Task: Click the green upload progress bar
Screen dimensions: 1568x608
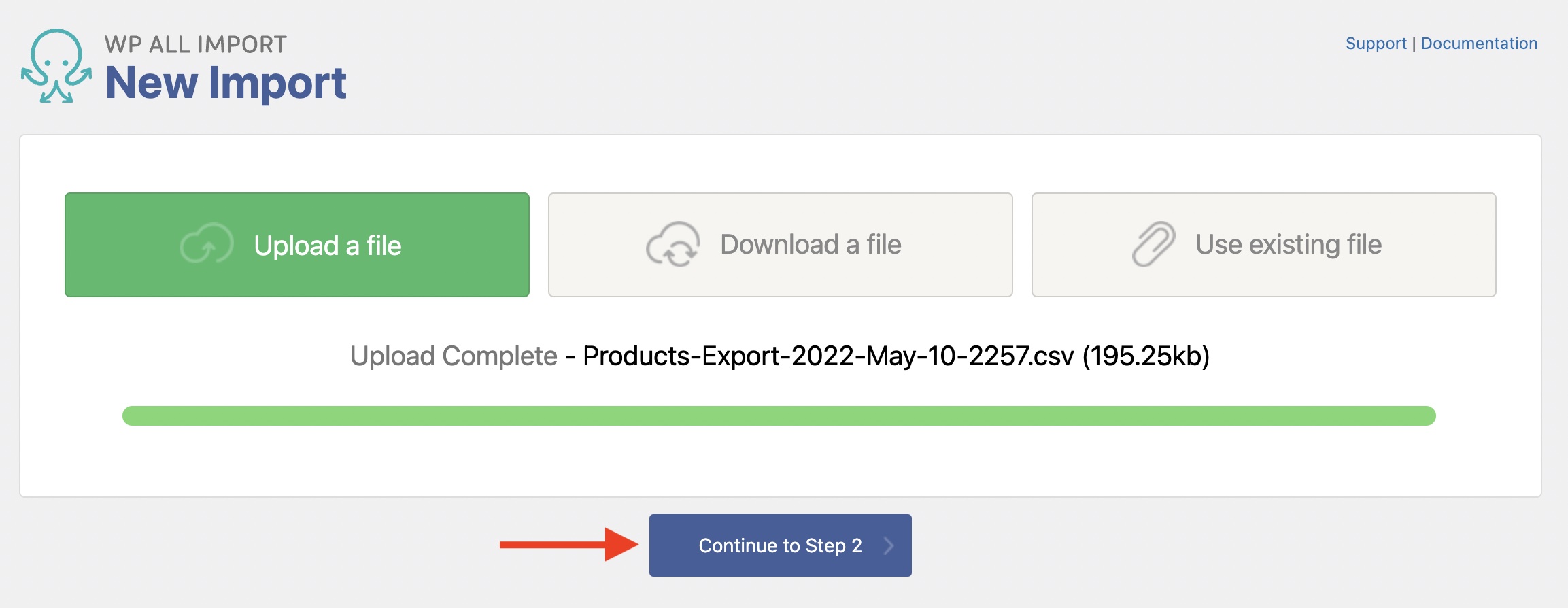Action: (x=779, y=416)
